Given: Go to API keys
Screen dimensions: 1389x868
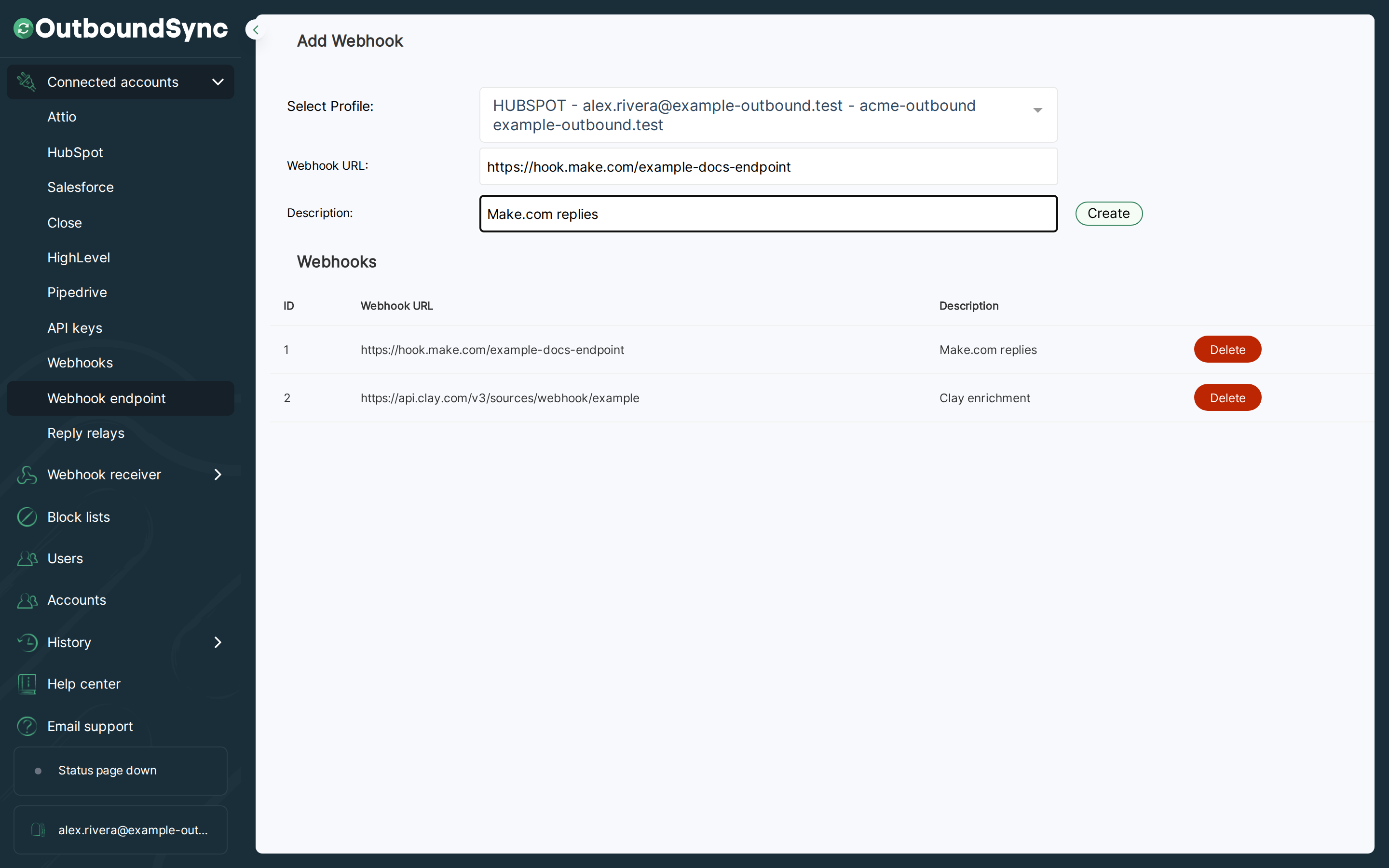Looking at the screenshot, I should coord(75,328).
